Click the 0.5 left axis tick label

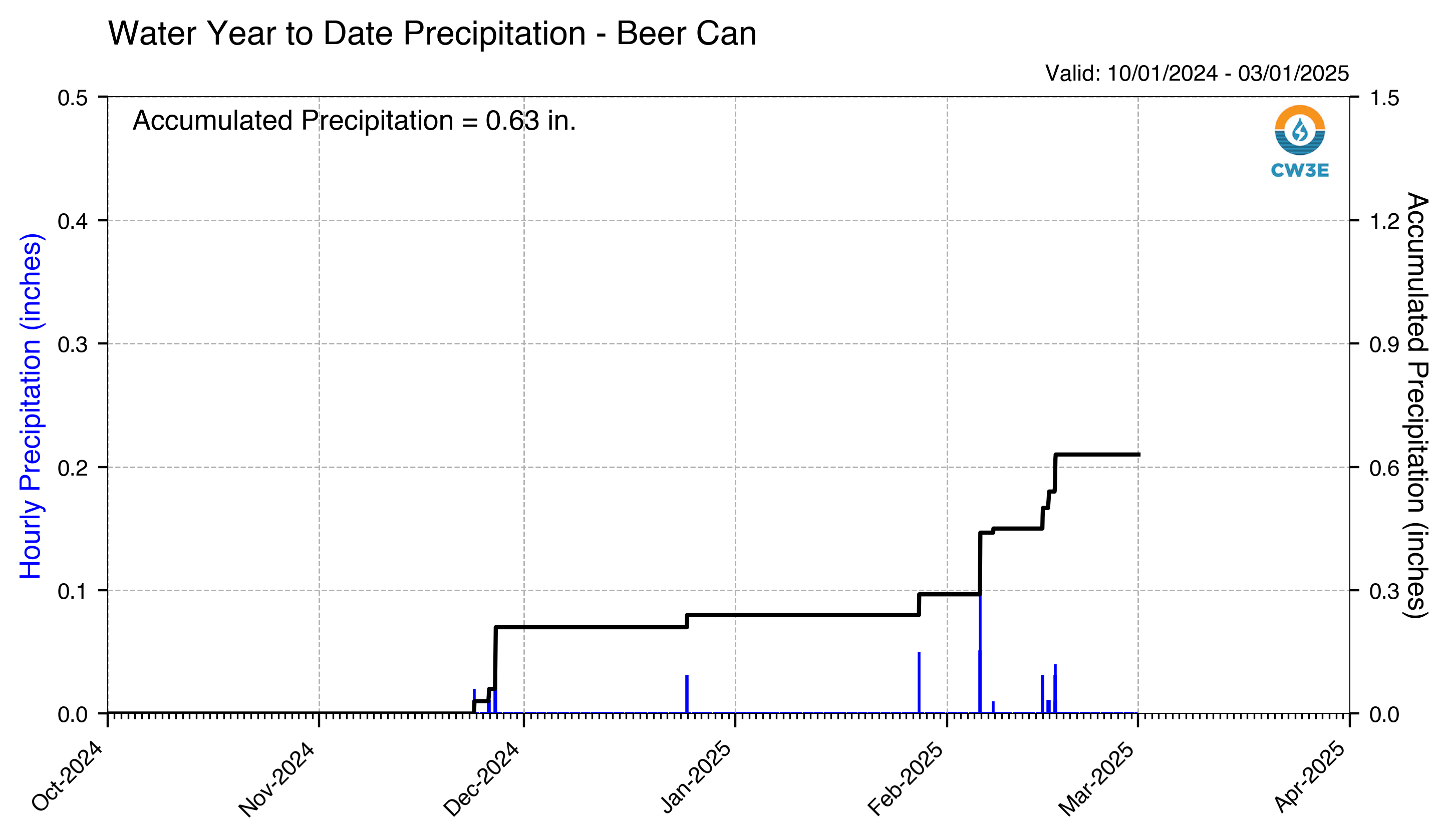[73, 98]
